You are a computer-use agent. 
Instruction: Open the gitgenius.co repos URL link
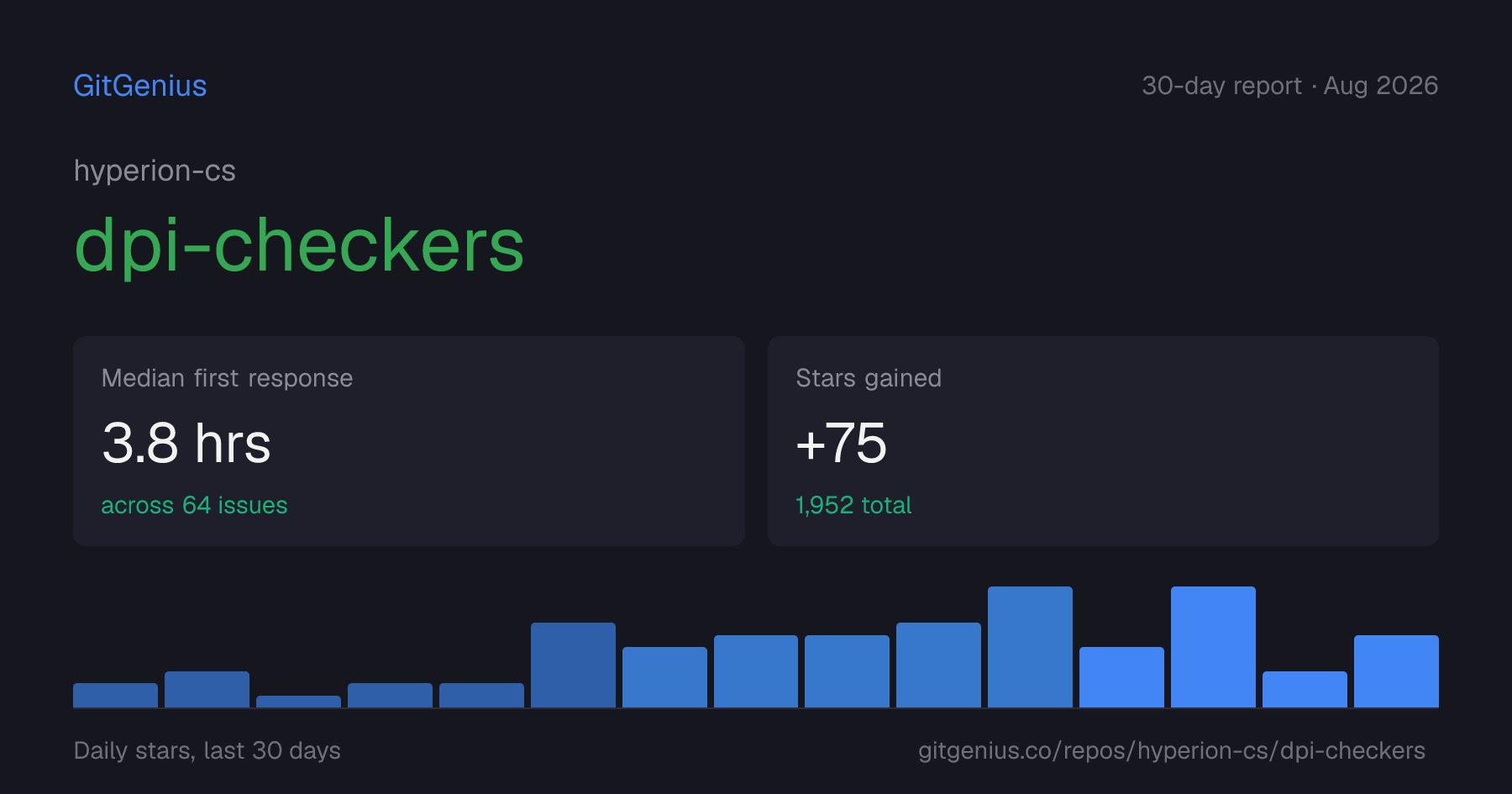click(x=1172, y=750)
